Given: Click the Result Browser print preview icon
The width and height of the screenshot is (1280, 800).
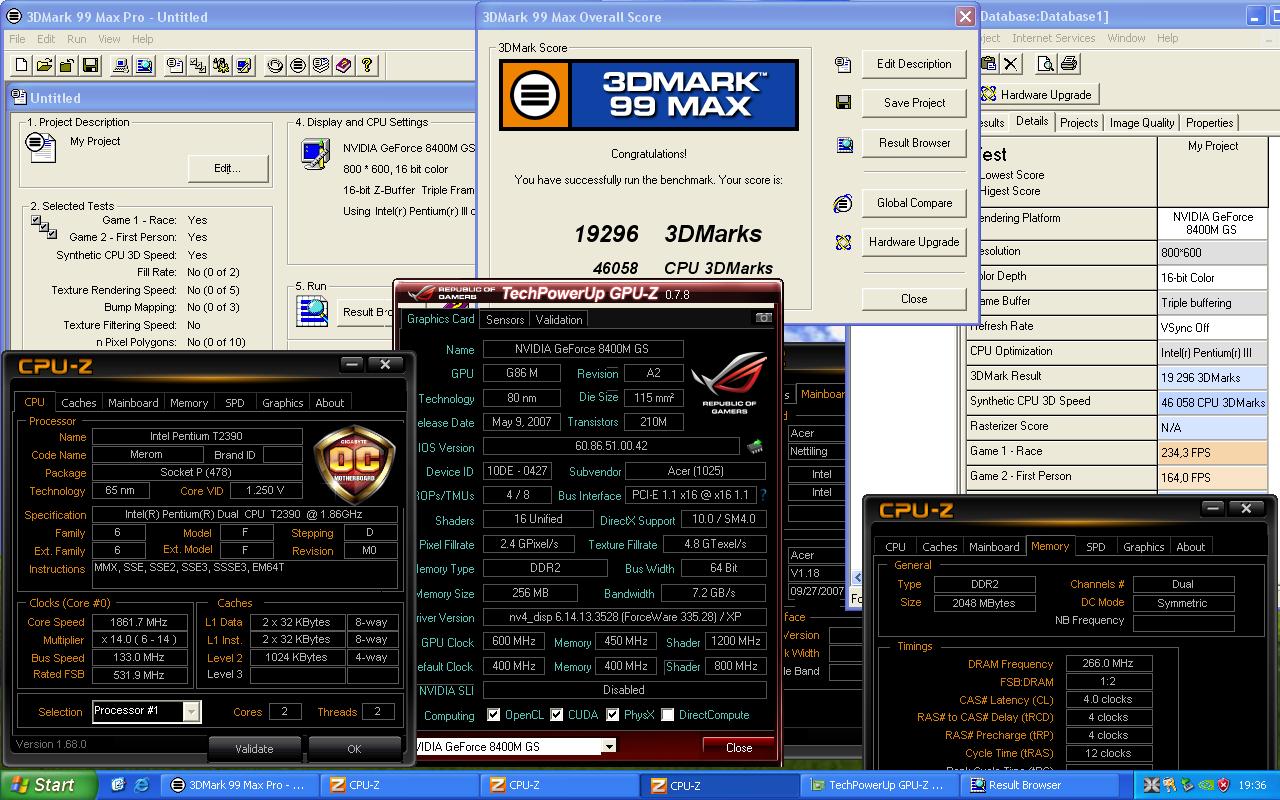Looking at the screenshot, I should tap(1045, 64).
